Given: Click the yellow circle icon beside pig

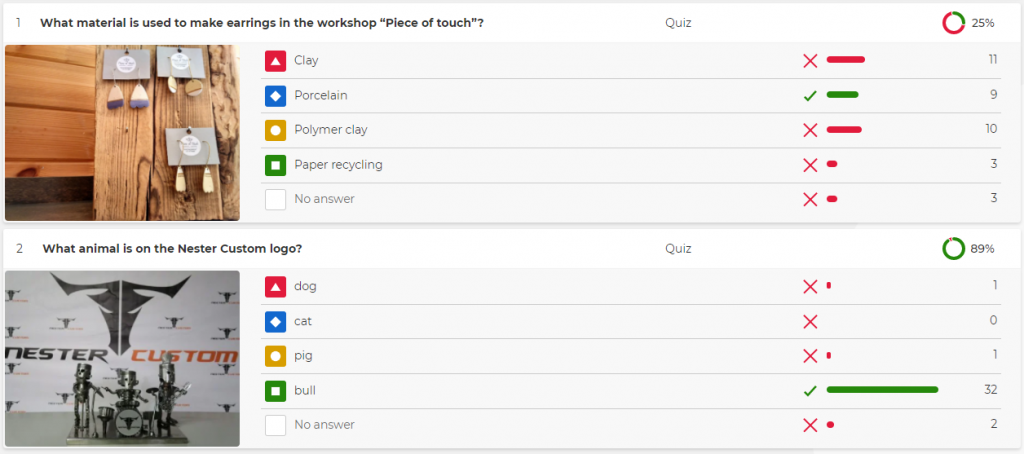Looking at the screenshot, I should pos(276,356).
